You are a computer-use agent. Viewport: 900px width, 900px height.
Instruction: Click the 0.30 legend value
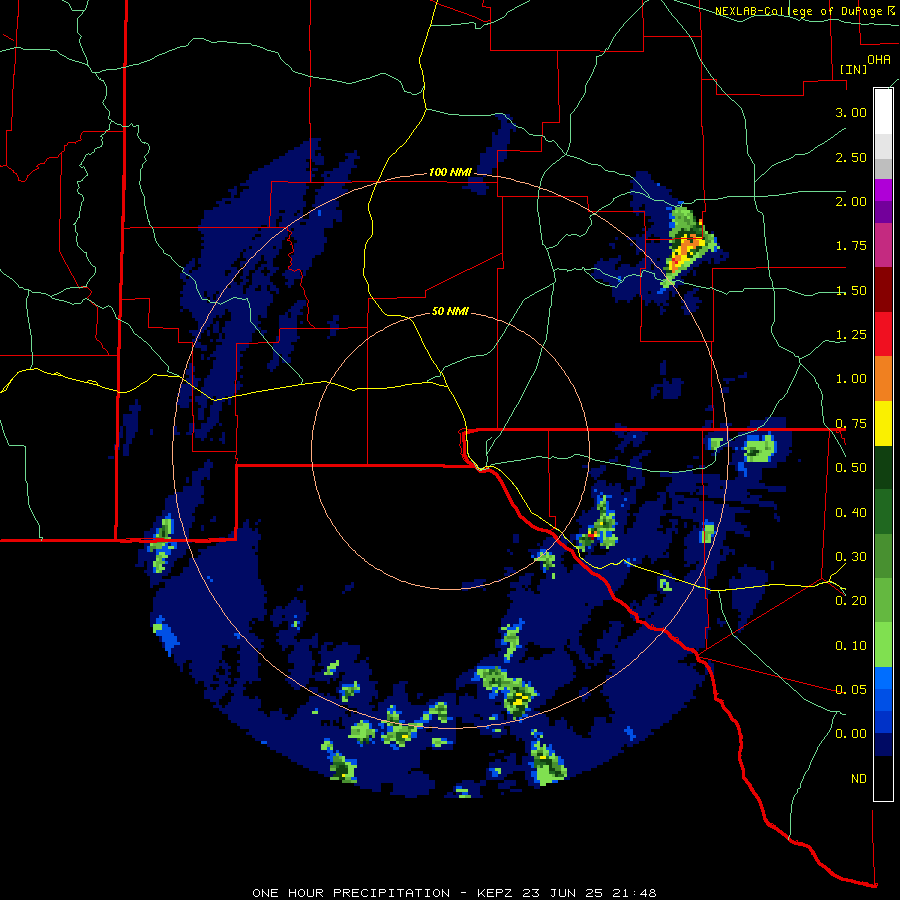click(851, 557)
